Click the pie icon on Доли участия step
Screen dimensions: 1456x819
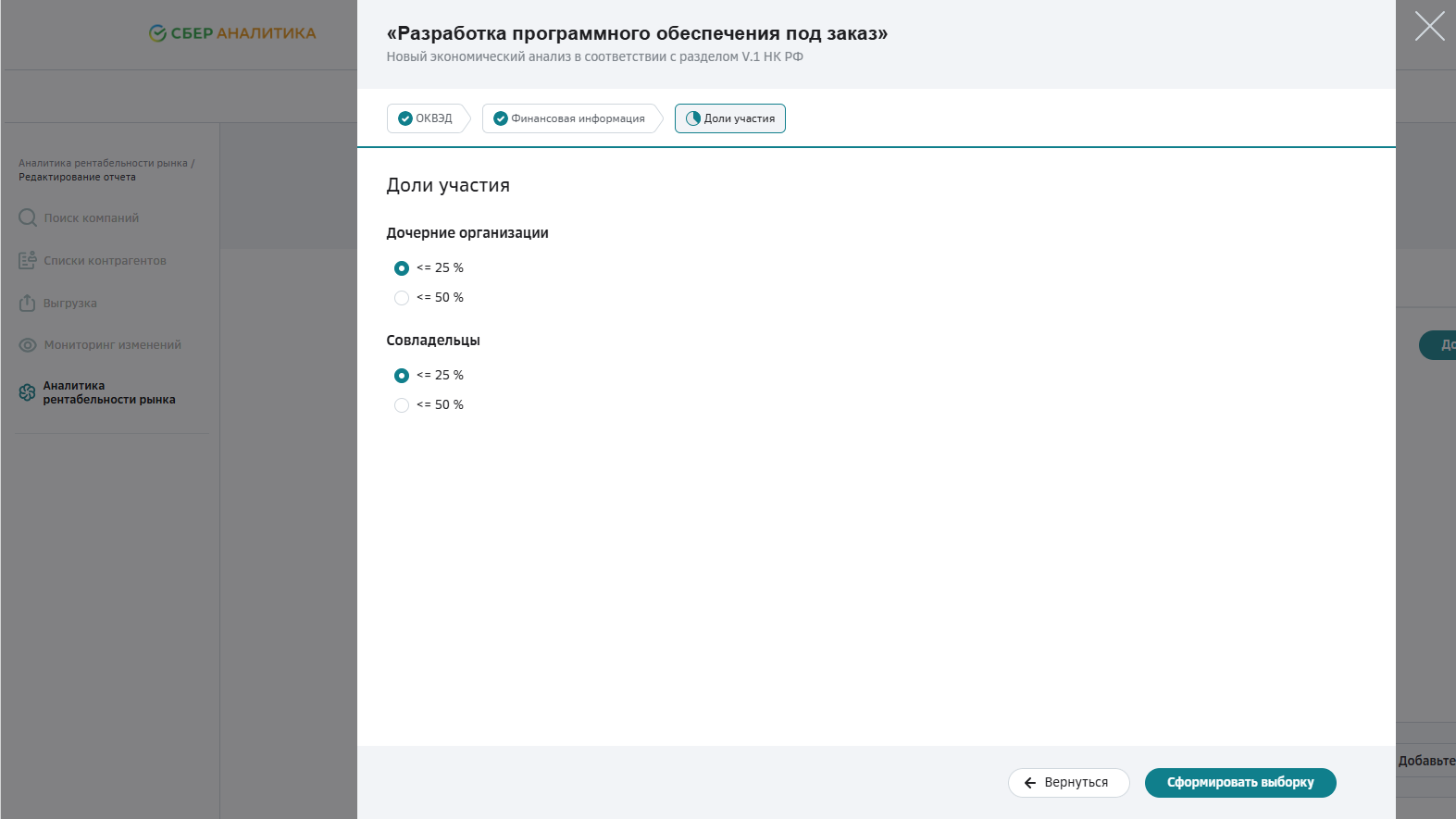(x=692, y=118)
